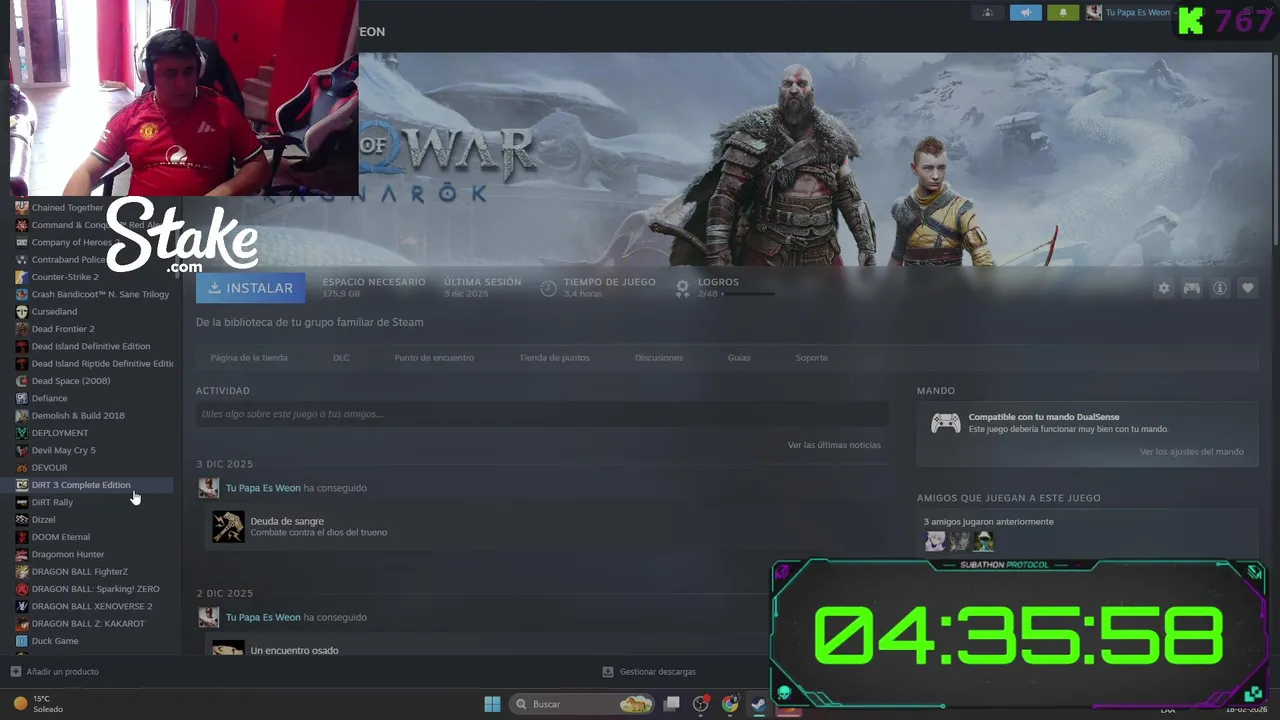This screenshot has width=1280, height=720.
Task: Click the plus icon next to Añadir un producto
Action: (x=15, y=671)
